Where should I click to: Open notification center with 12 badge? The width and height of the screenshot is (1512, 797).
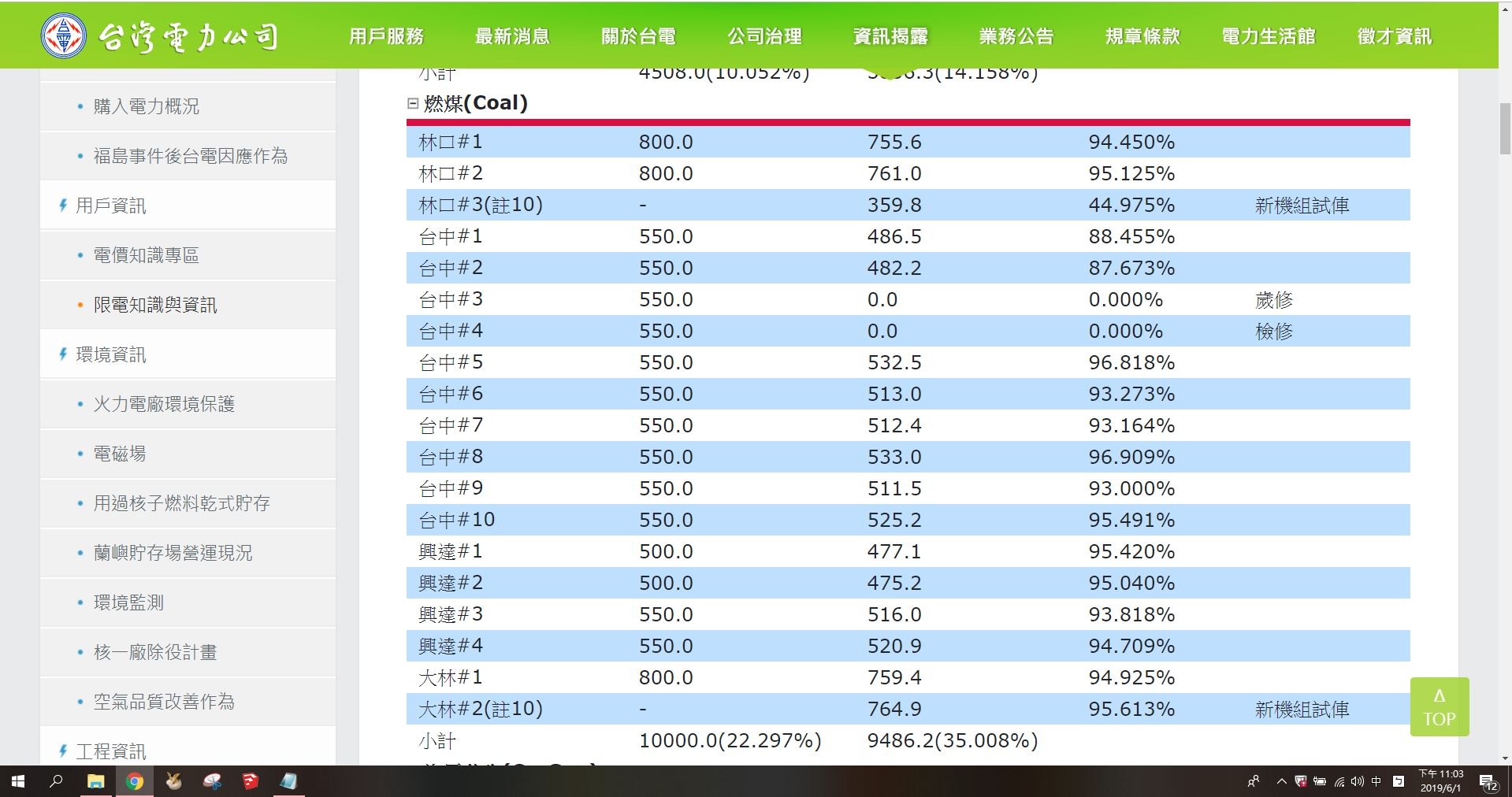click(1488, 782)
